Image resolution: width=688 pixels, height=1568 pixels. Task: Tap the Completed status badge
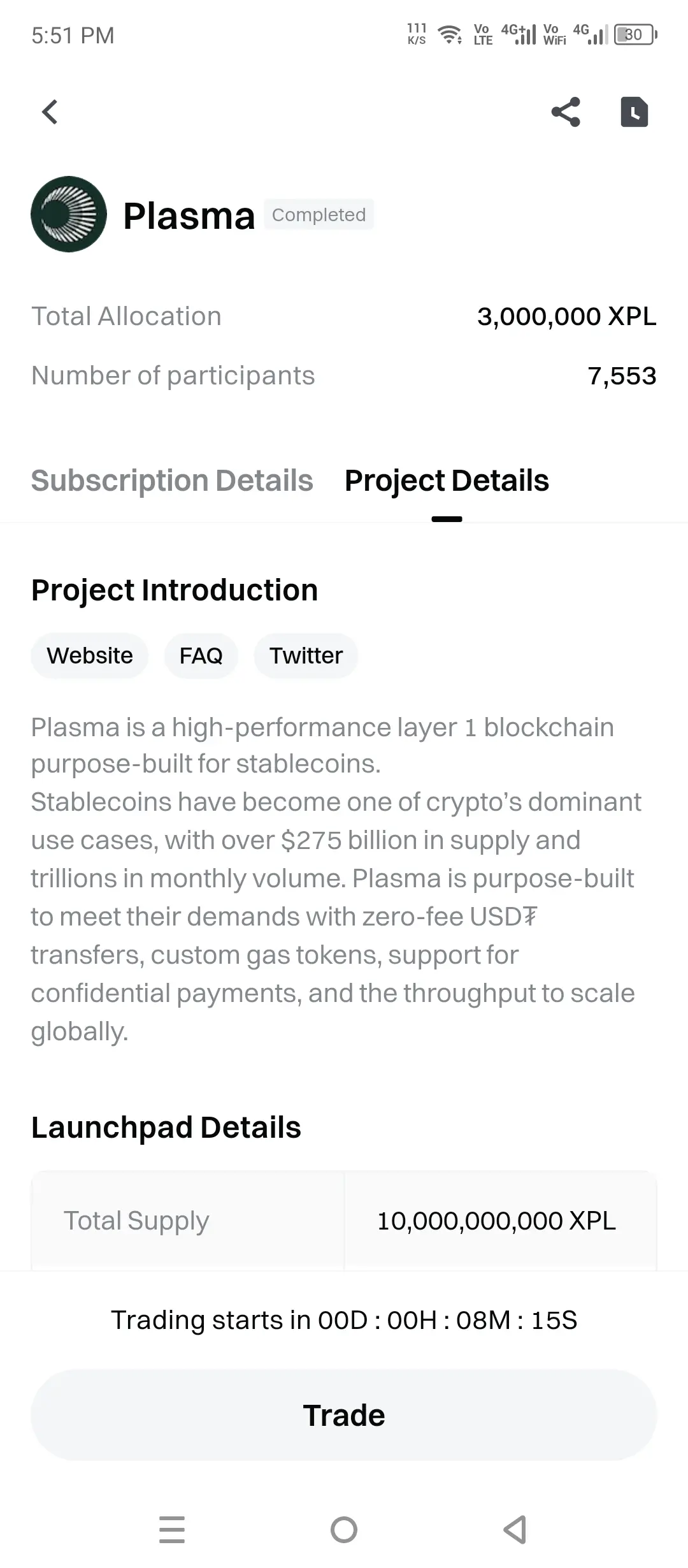click(x=319, y=215)
